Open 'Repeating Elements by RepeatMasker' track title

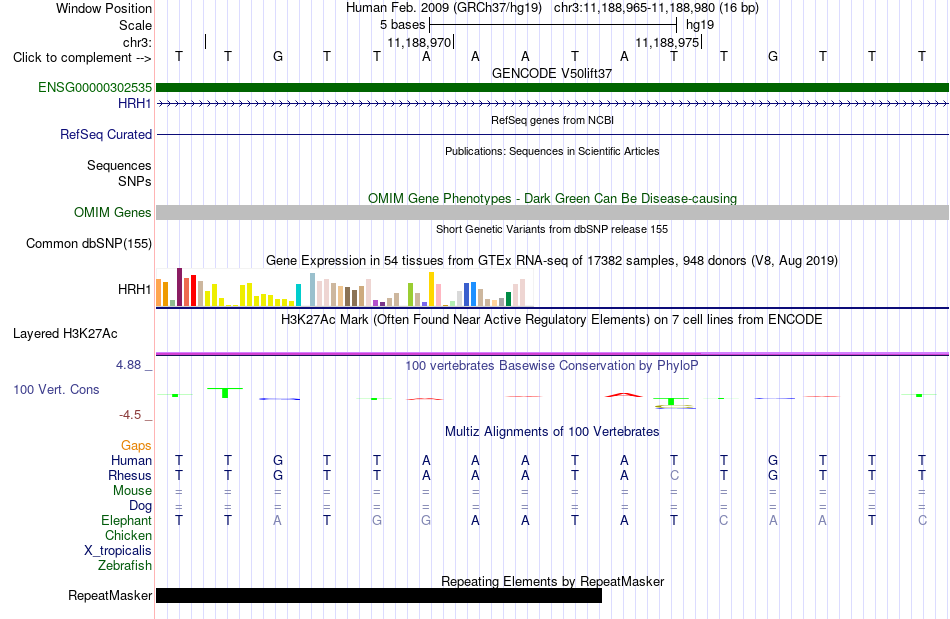552,581
